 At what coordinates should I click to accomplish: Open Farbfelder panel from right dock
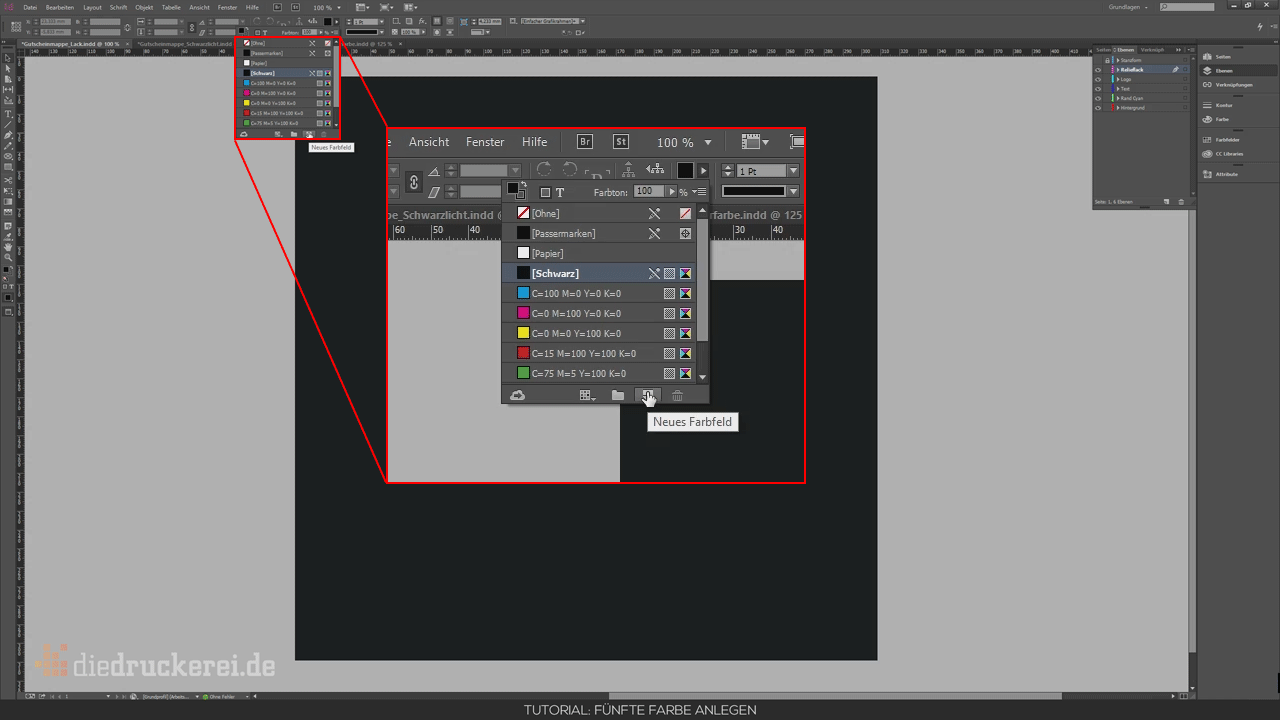pyautogui.click(x=1226, y=140)
